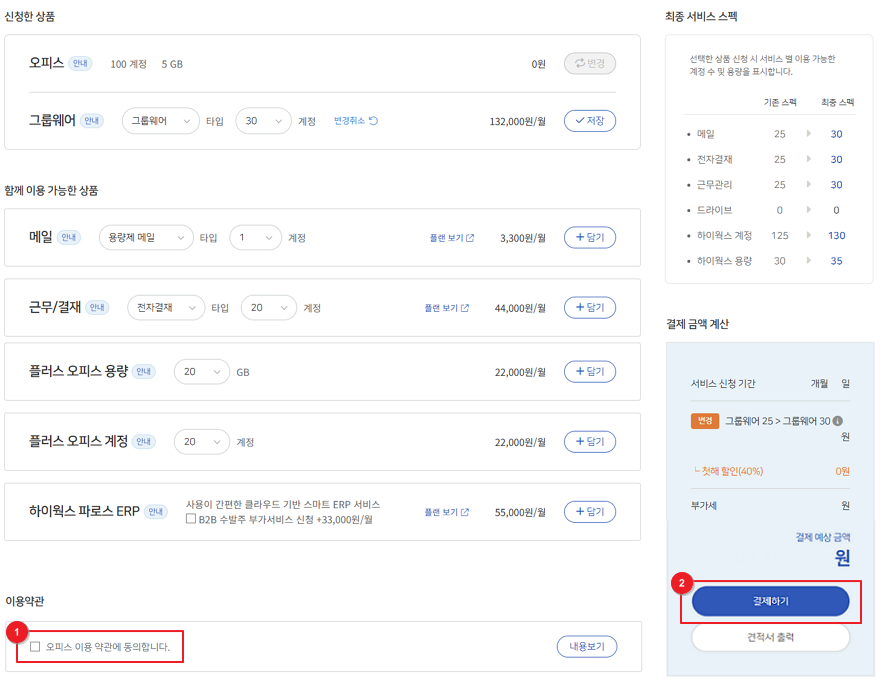
Task: Open the 용량제 메일 type dropdown
Action: pos(146,238)
